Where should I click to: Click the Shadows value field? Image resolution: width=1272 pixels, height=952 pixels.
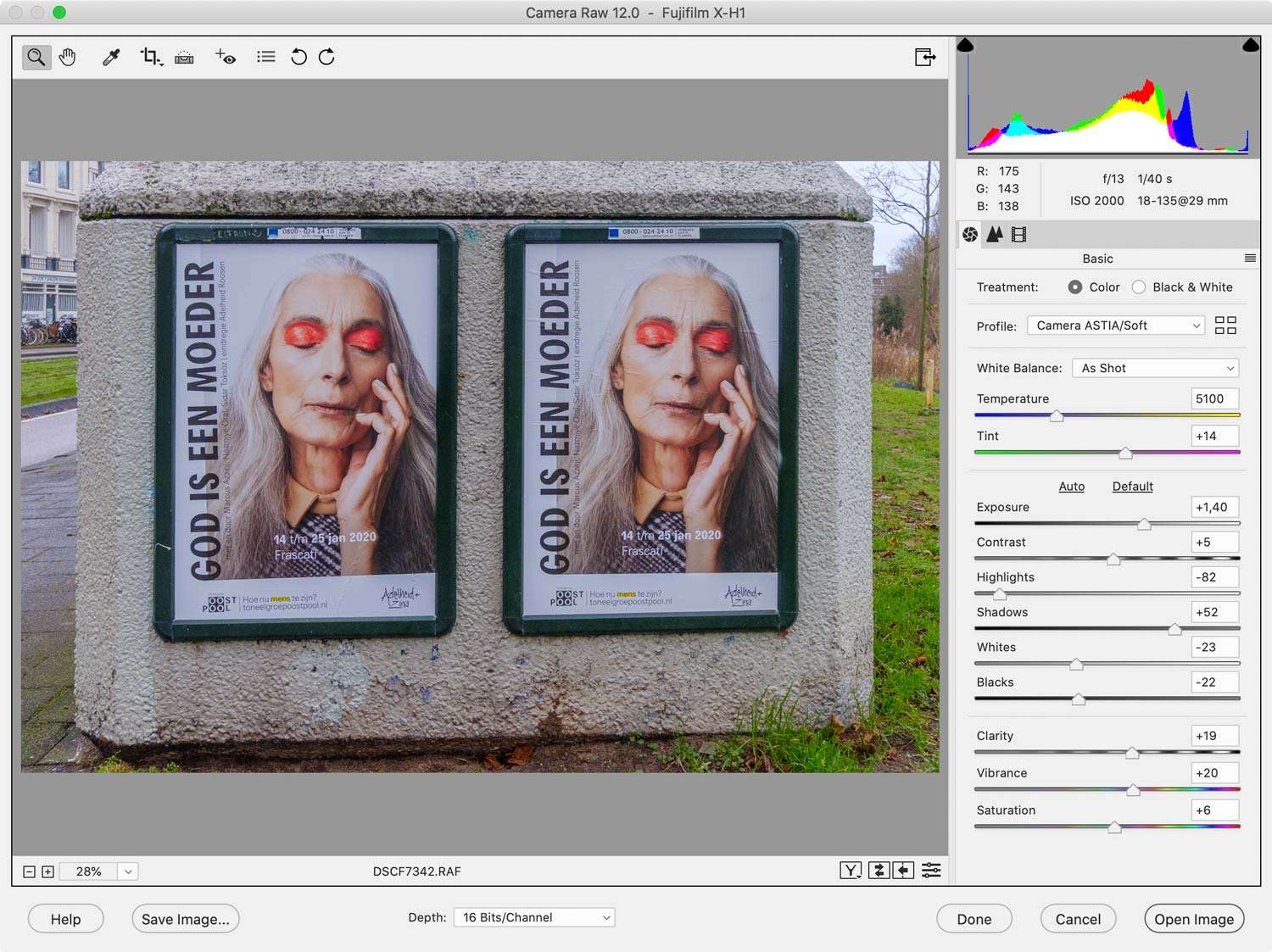1214,612
